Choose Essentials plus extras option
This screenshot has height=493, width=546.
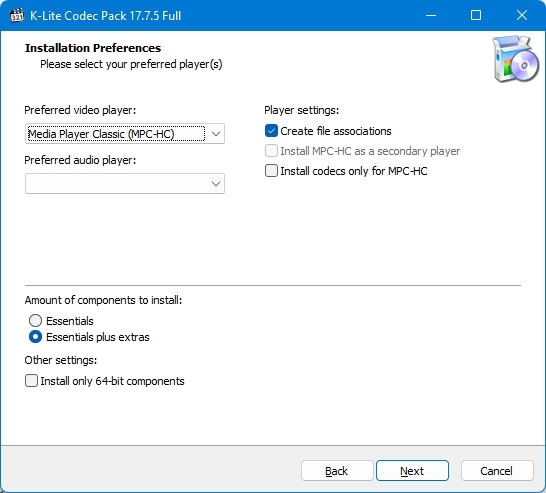coord(36,337)
